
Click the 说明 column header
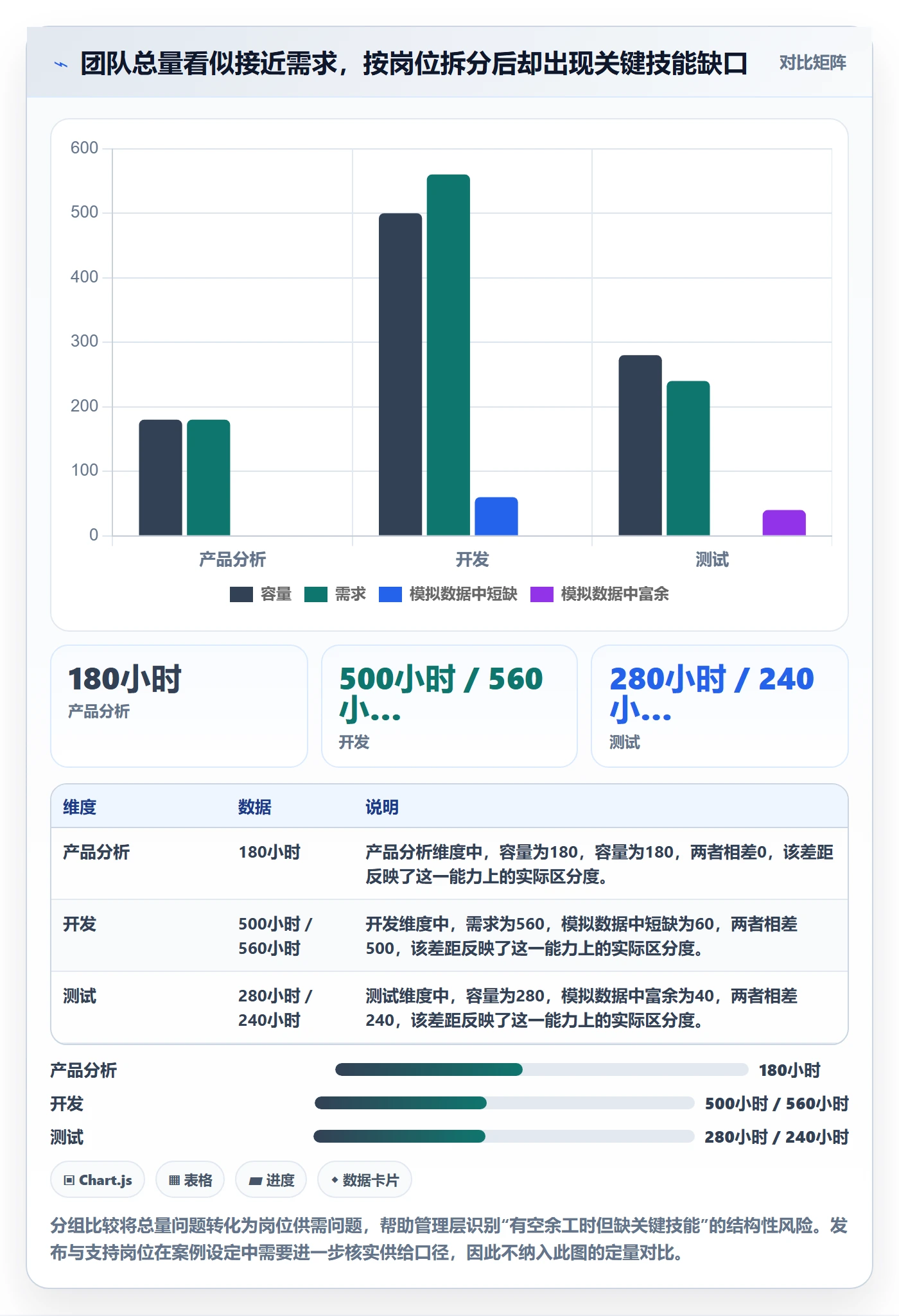click(x=382, y=807)
